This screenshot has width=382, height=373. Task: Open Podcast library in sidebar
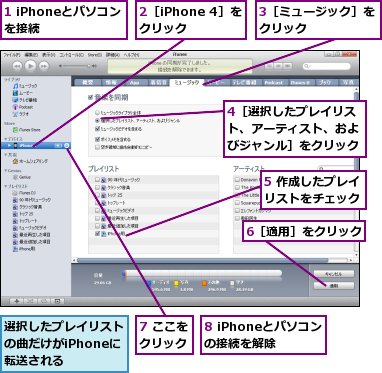point(23,107)
